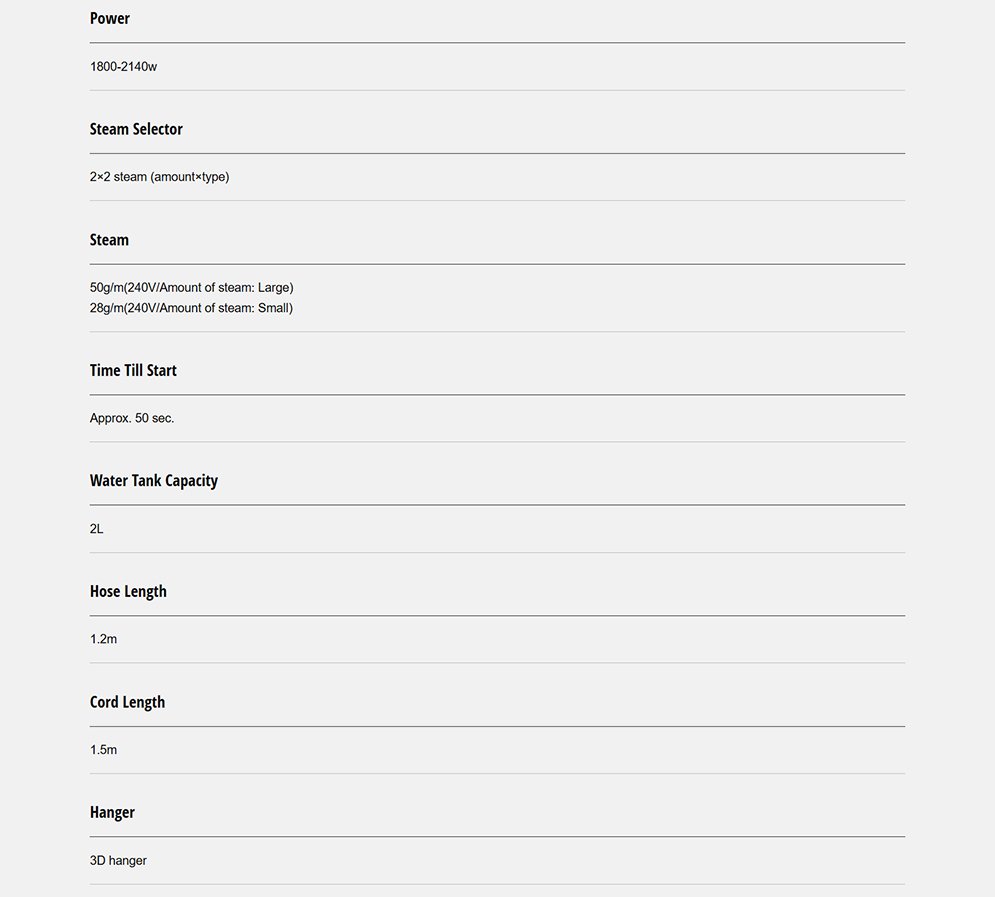Select the 50g/m Large steam line
Screen dimensions: 995x897
pyautogui.click(x=192, y=287)
